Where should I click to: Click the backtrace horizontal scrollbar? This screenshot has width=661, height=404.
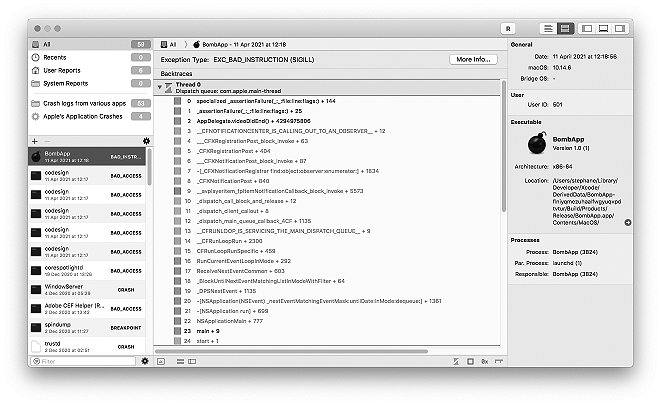click(291, 351)
